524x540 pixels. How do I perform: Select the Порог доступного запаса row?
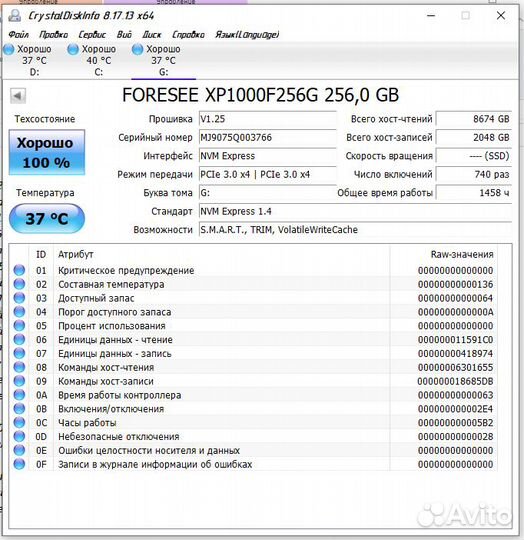(x=254, y=312)
